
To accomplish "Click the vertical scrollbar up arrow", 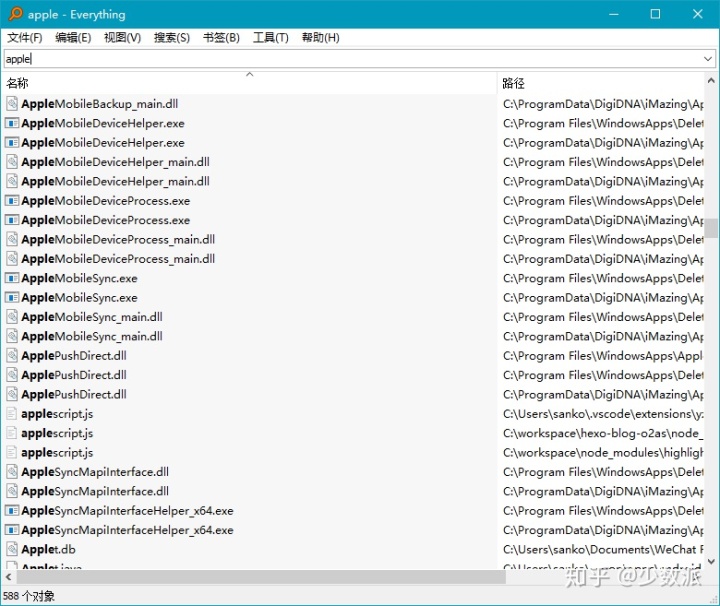I will point(711,81).
